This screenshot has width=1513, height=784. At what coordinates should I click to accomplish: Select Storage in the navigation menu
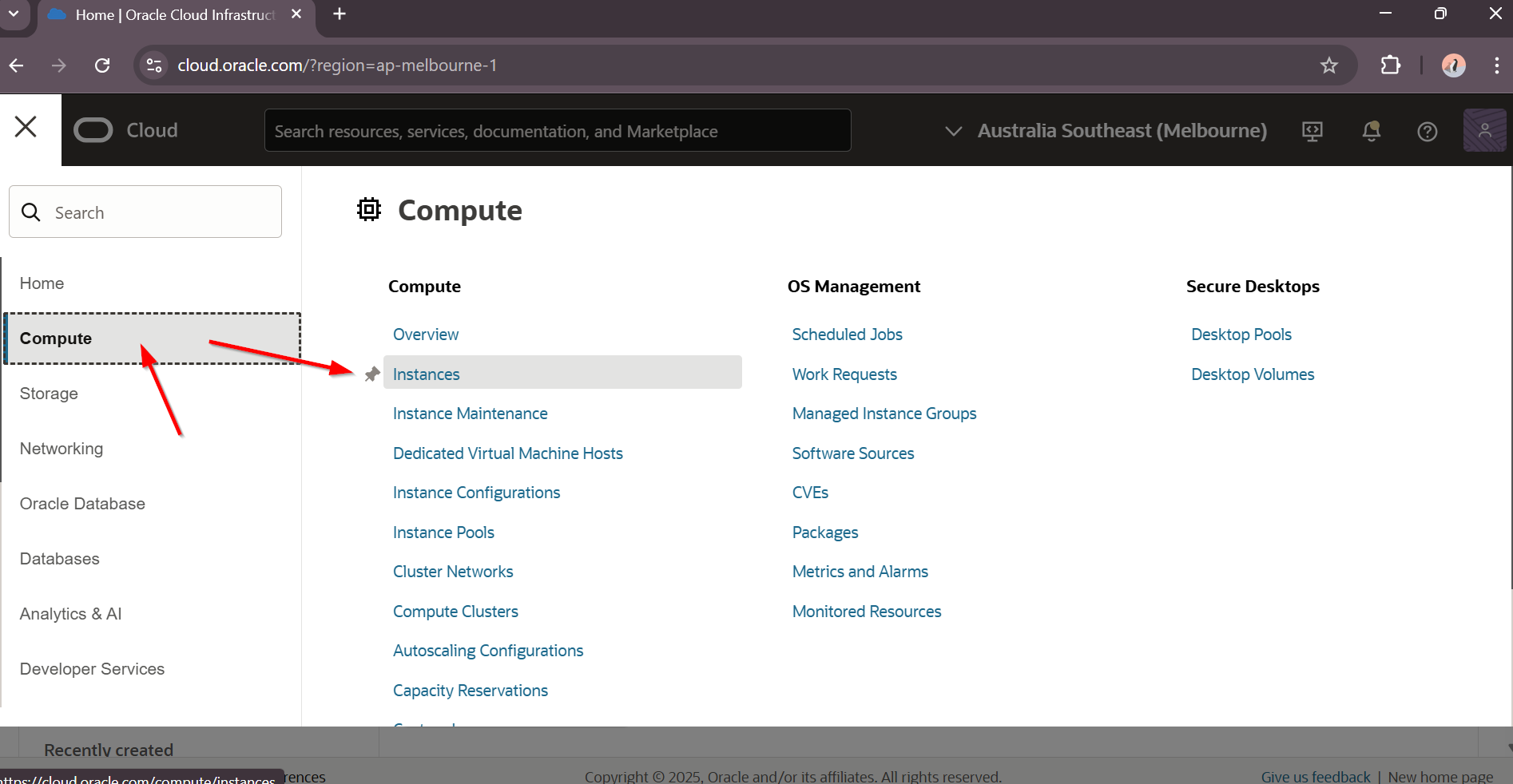coord(49,394)
